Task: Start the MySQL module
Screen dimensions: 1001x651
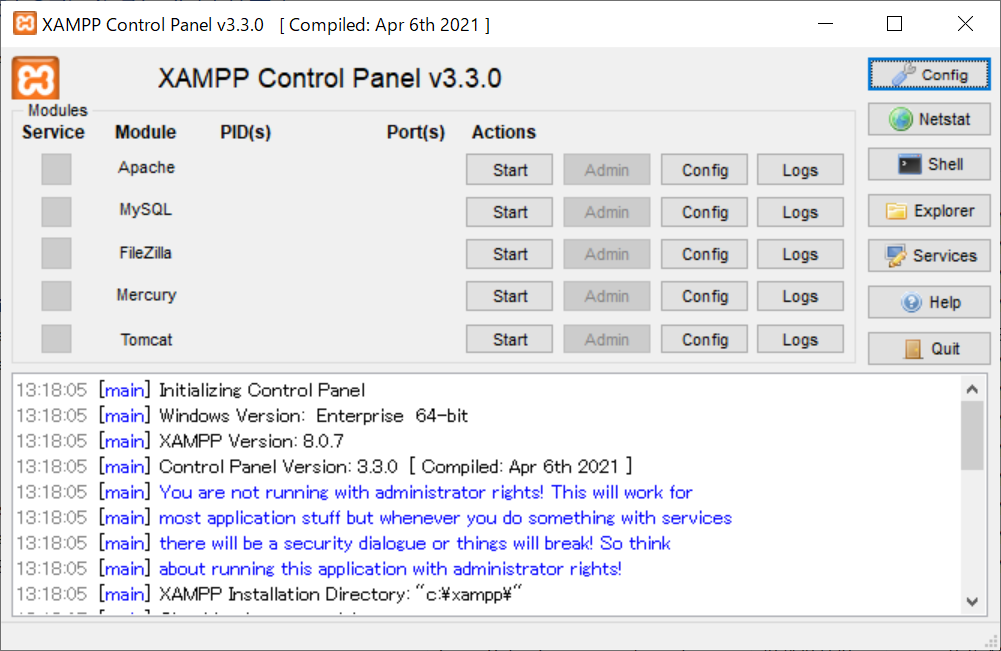Action: 509,212
